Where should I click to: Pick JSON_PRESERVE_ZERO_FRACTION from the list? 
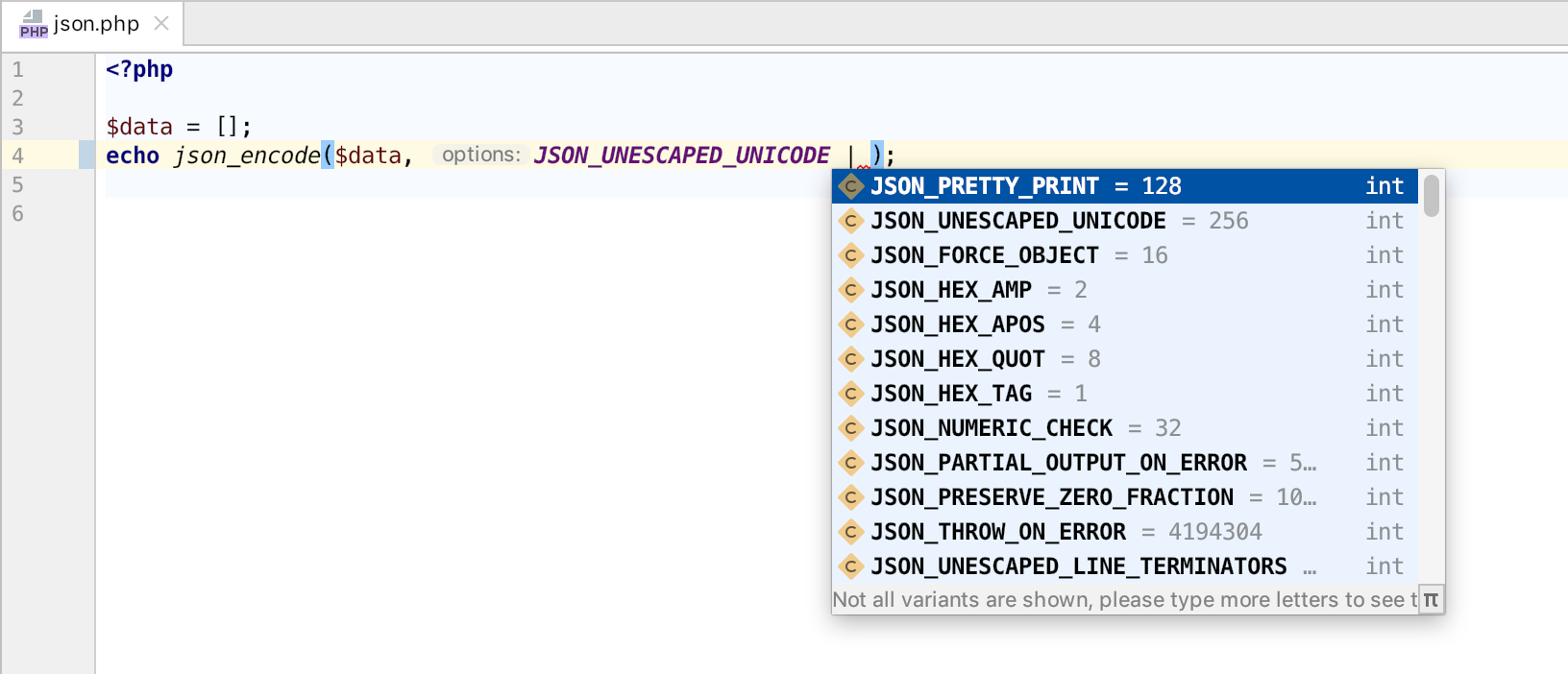tap(1051, 497)
